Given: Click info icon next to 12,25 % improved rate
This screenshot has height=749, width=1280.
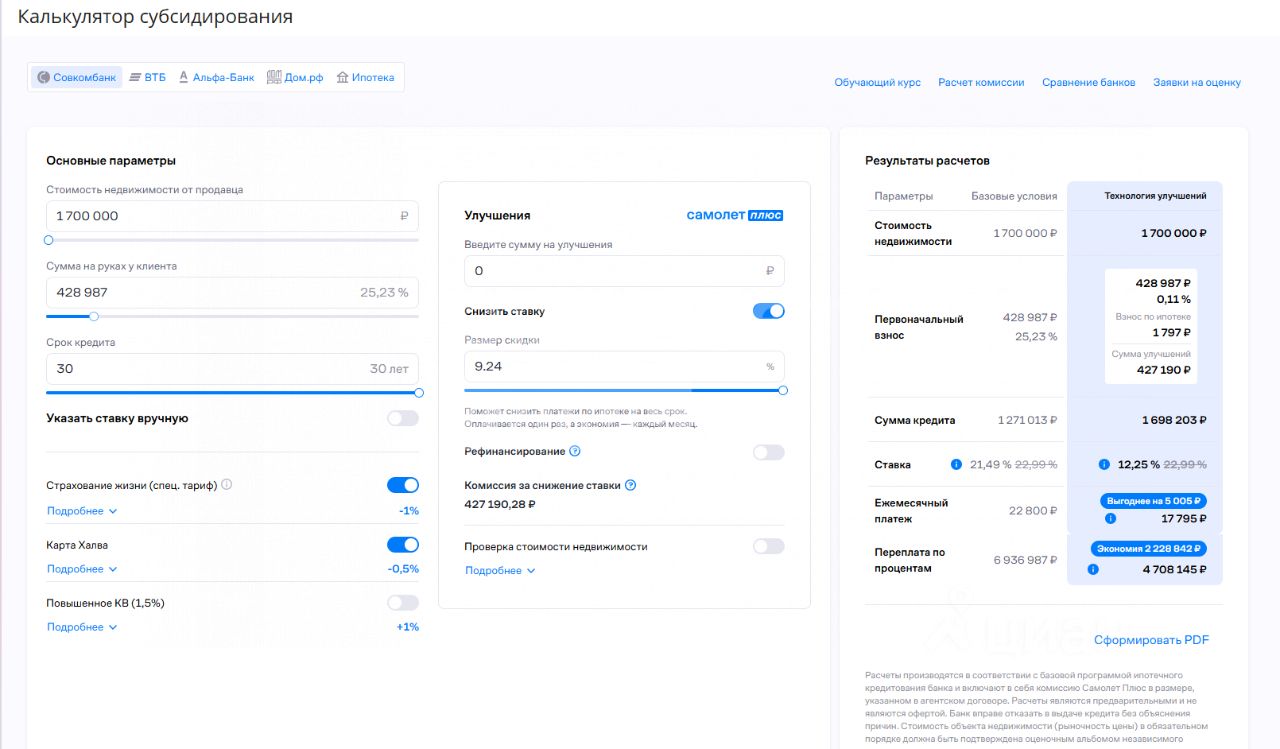Looking at the screenshot, I should [1104, 465].
